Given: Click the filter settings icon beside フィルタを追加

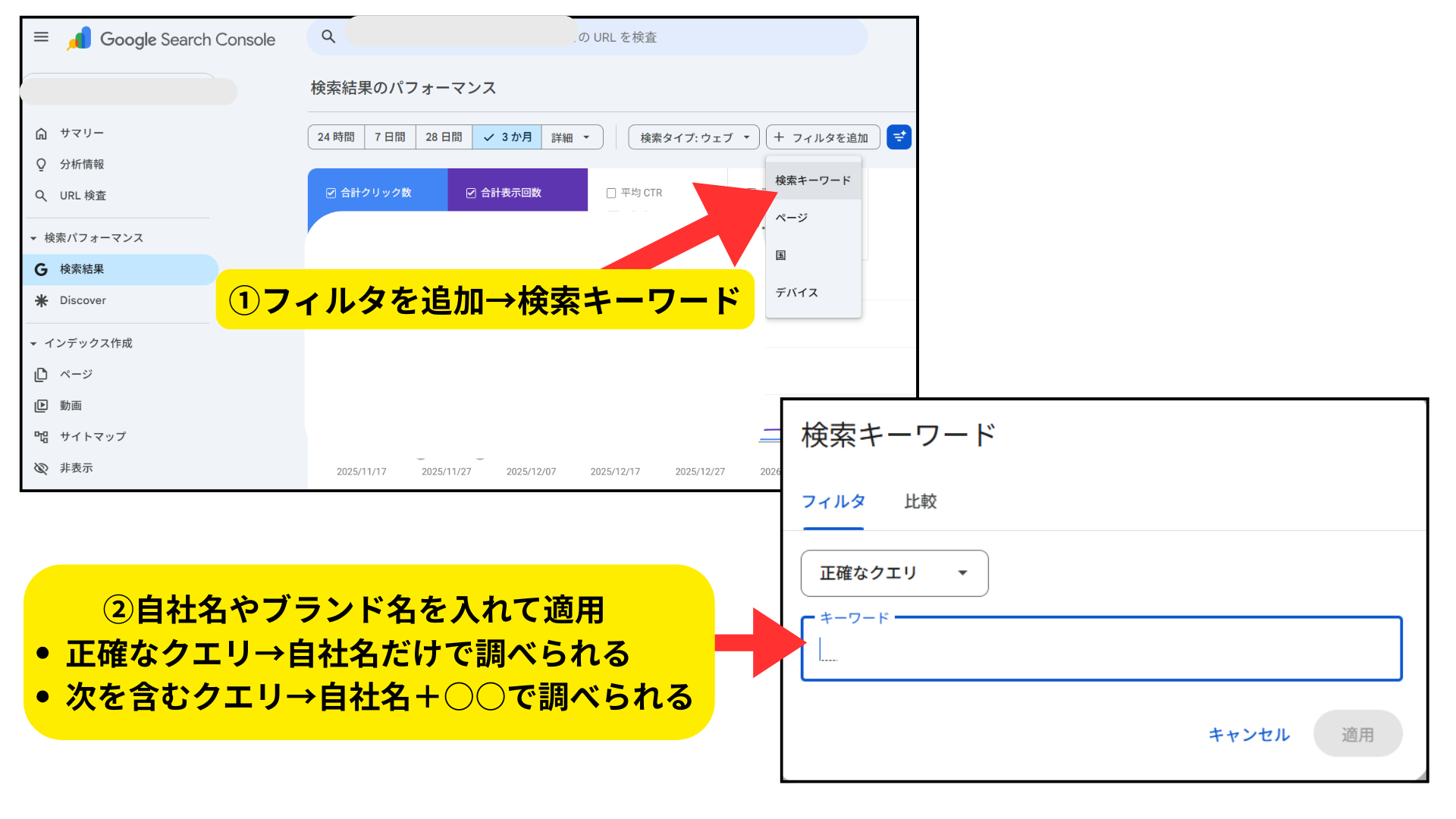Looking at the screenshot, I should (x=899, y=136).
